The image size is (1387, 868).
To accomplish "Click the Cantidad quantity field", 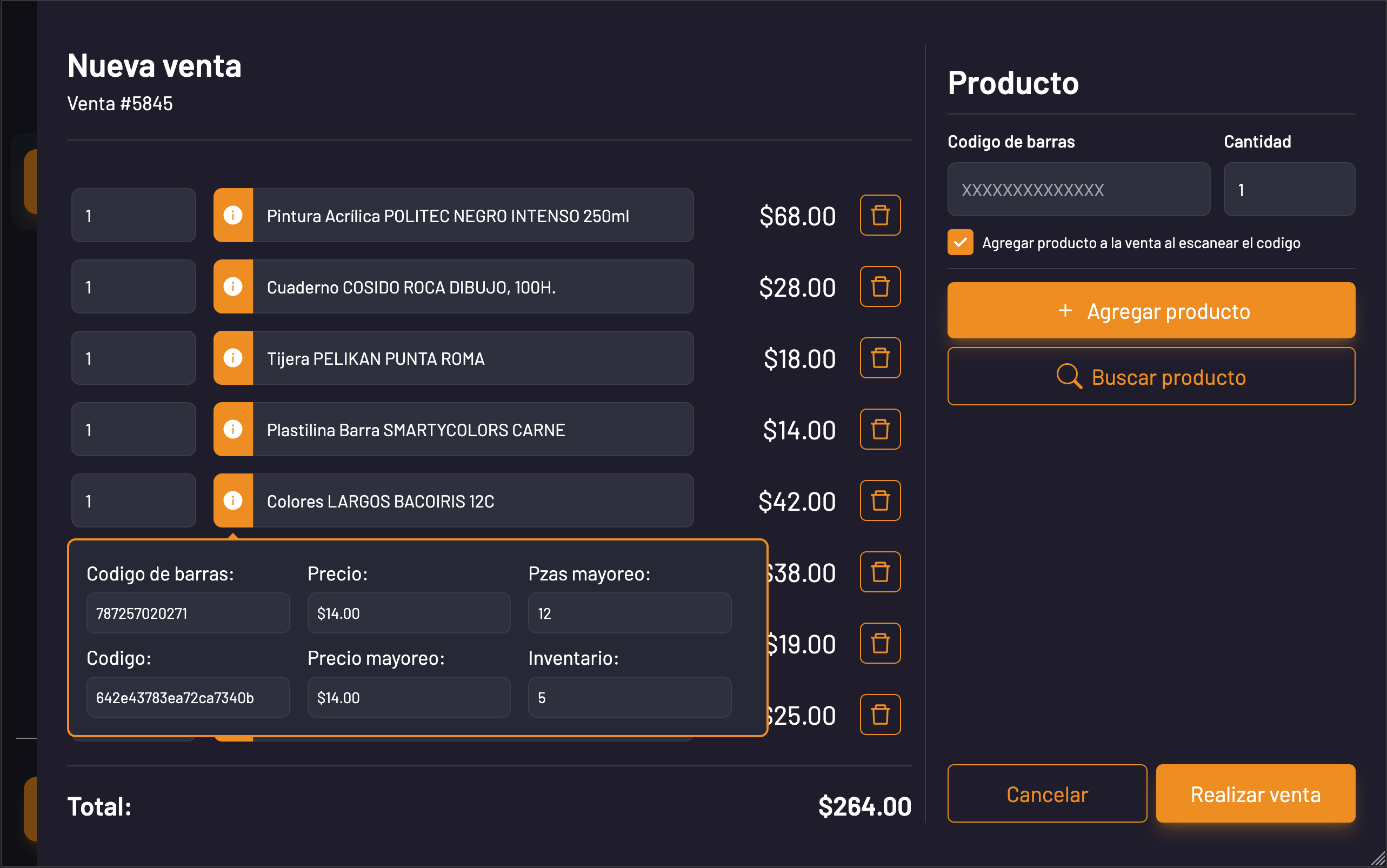I will (x=1289, y=189).
